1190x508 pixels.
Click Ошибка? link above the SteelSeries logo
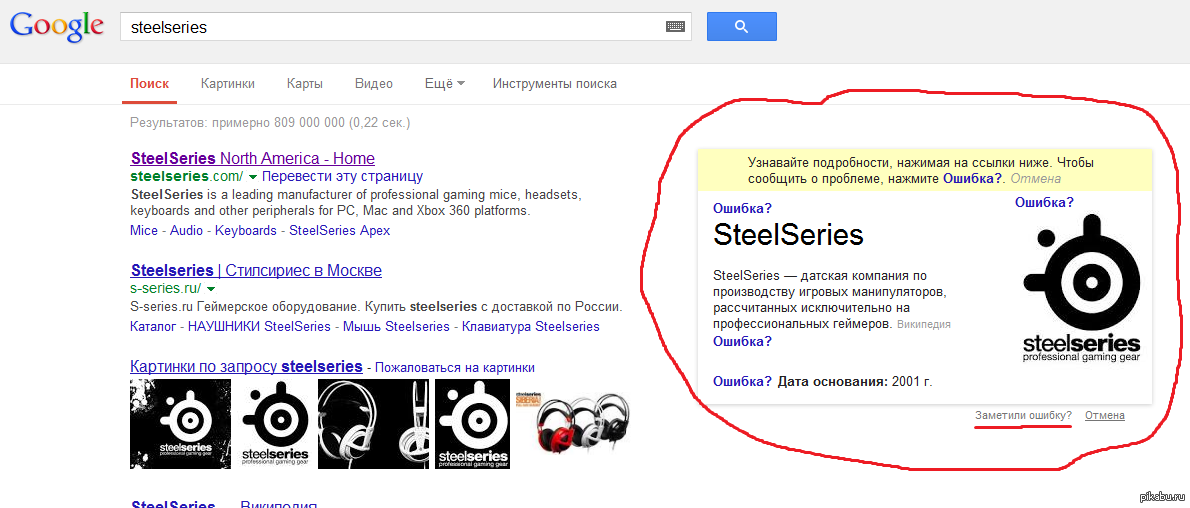[x=1044, y=202]
